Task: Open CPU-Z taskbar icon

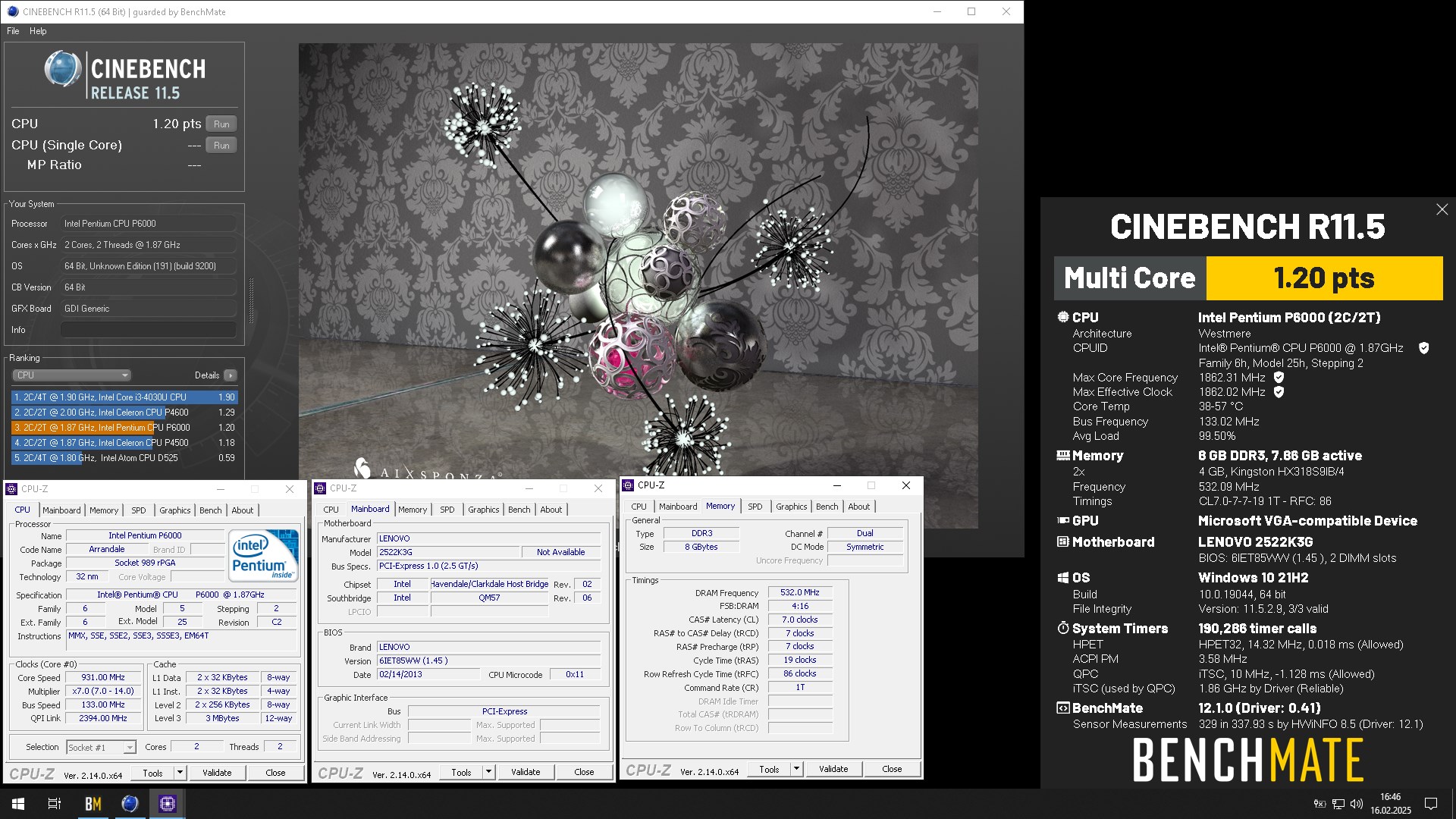Action: coord(167,804)
